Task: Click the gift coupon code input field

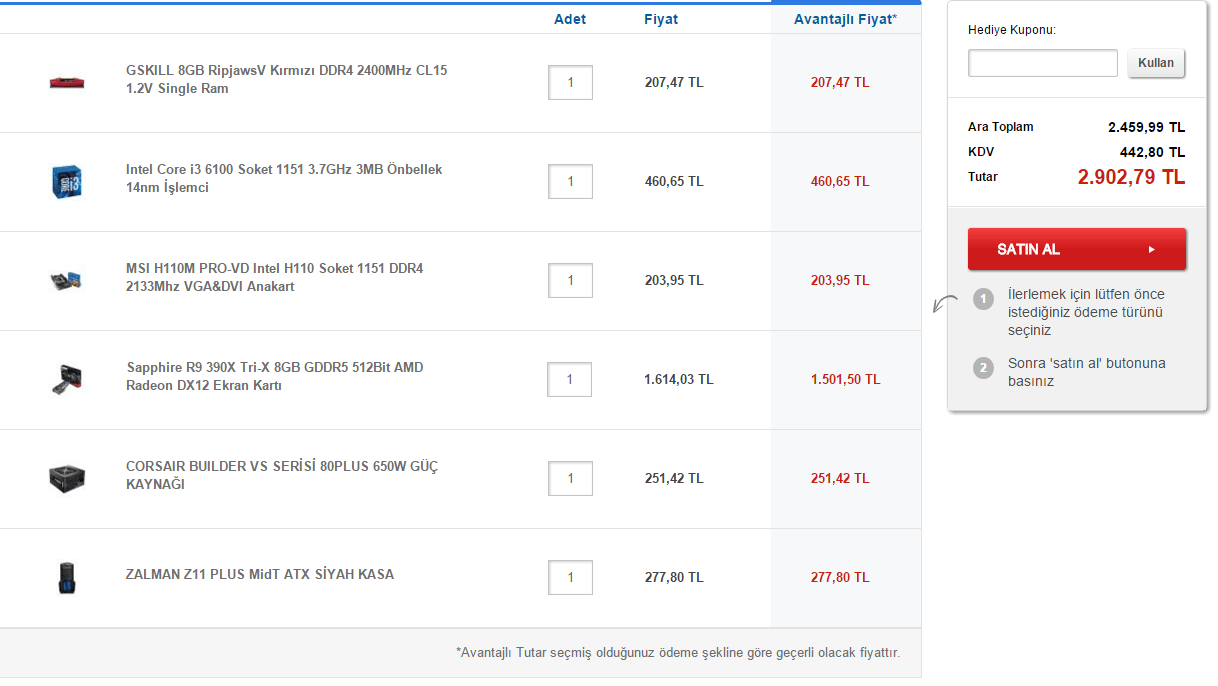Action: pyautogui.click(x=1042, y=63)
